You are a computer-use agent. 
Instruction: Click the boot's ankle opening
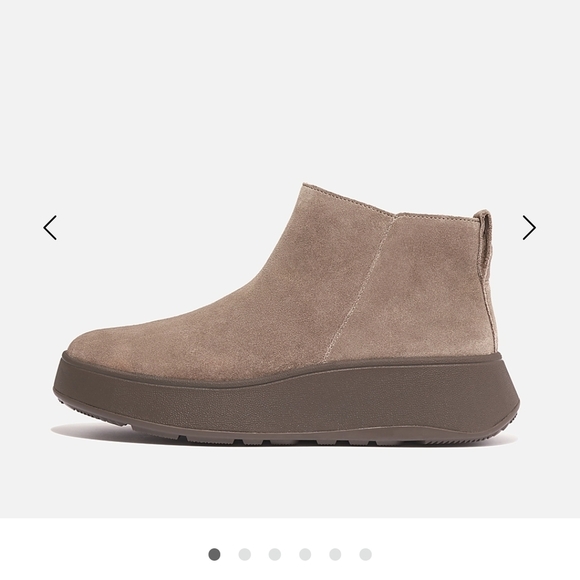click(394, 203)
